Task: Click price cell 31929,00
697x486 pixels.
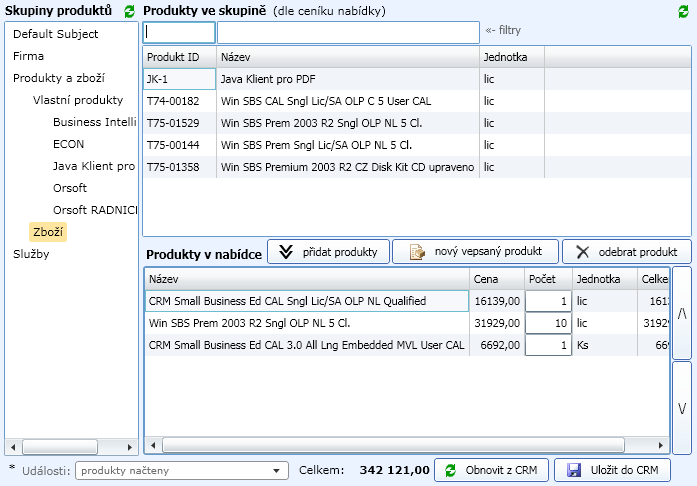Action: (497, 323)
